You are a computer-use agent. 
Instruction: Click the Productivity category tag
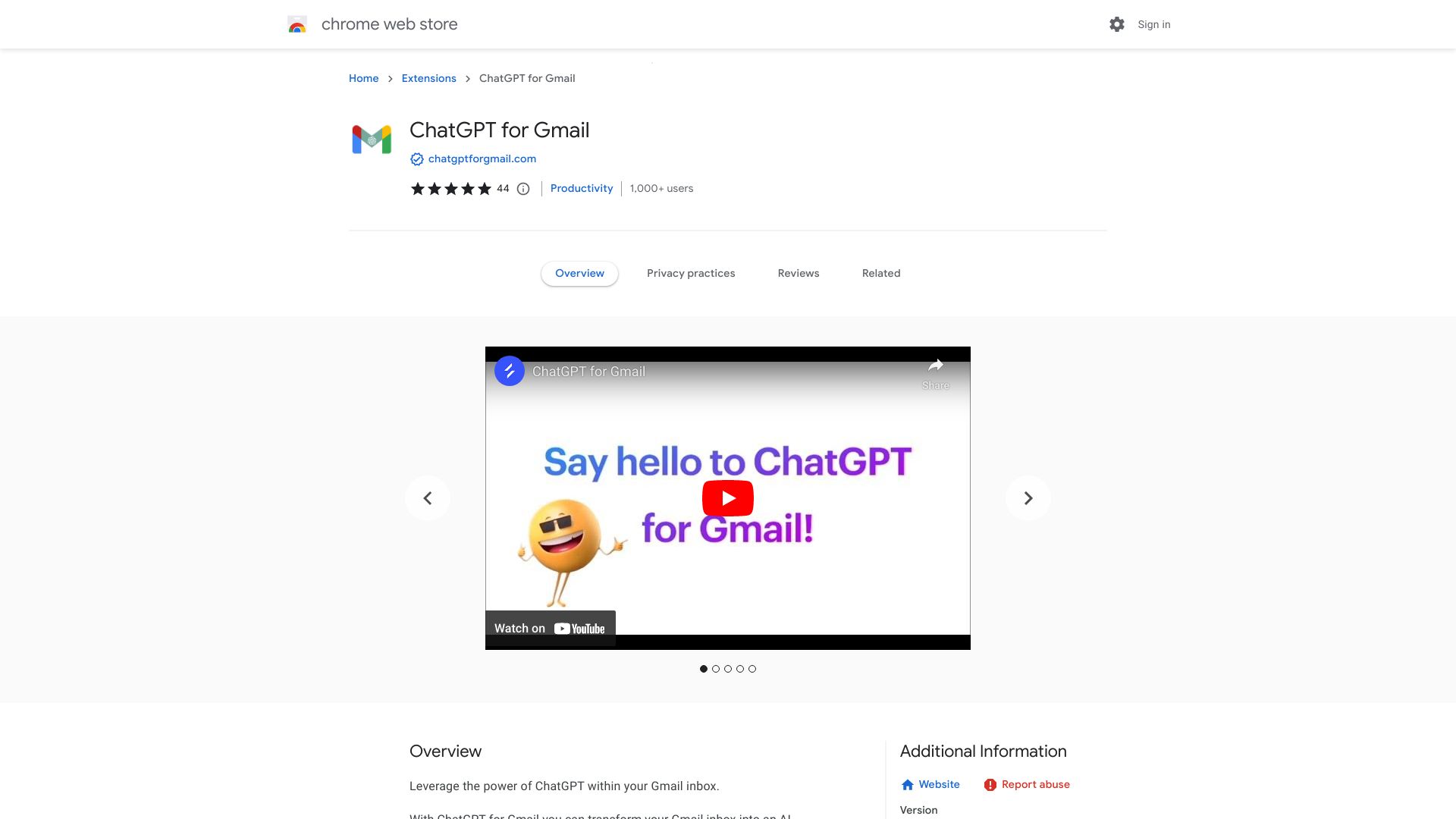click(582, 188)
